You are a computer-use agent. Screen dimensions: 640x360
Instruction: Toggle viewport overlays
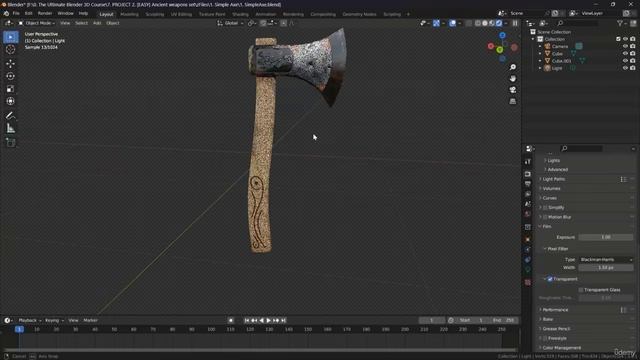(452, 23)
